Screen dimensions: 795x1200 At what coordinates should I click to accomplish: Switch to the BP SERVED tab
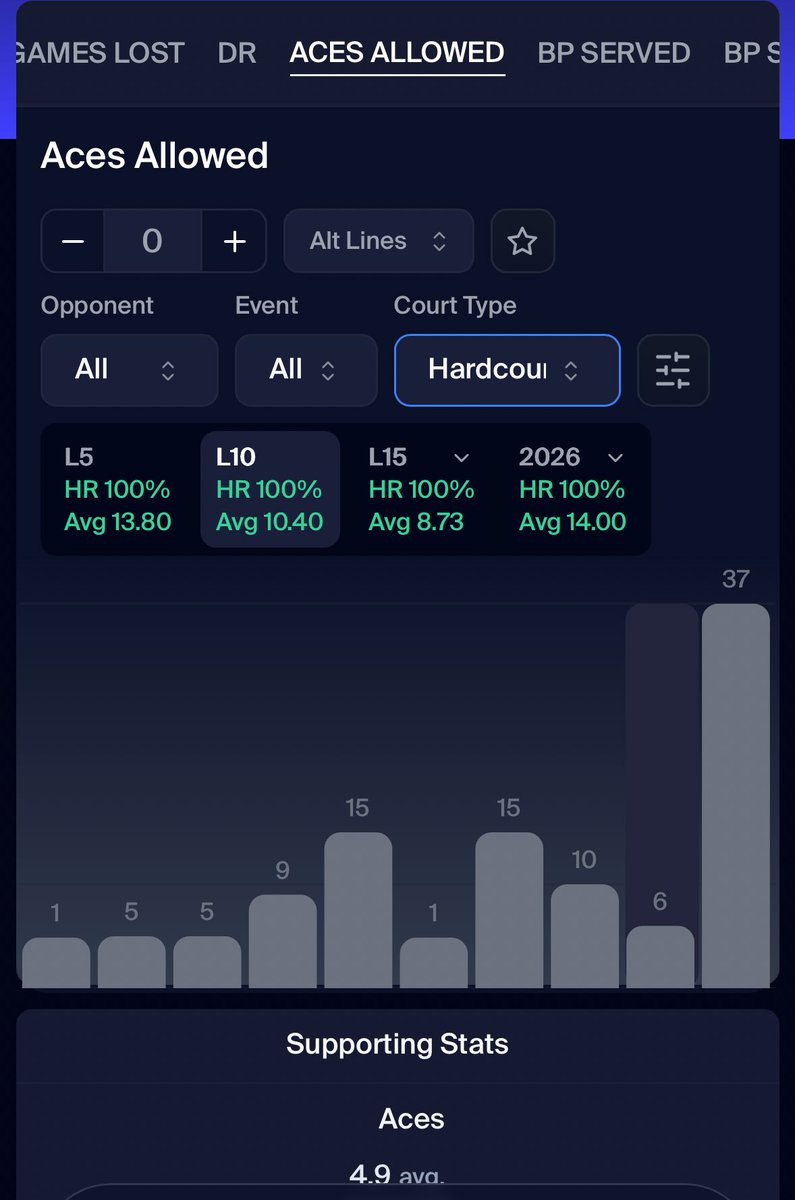tap(614, 53)
